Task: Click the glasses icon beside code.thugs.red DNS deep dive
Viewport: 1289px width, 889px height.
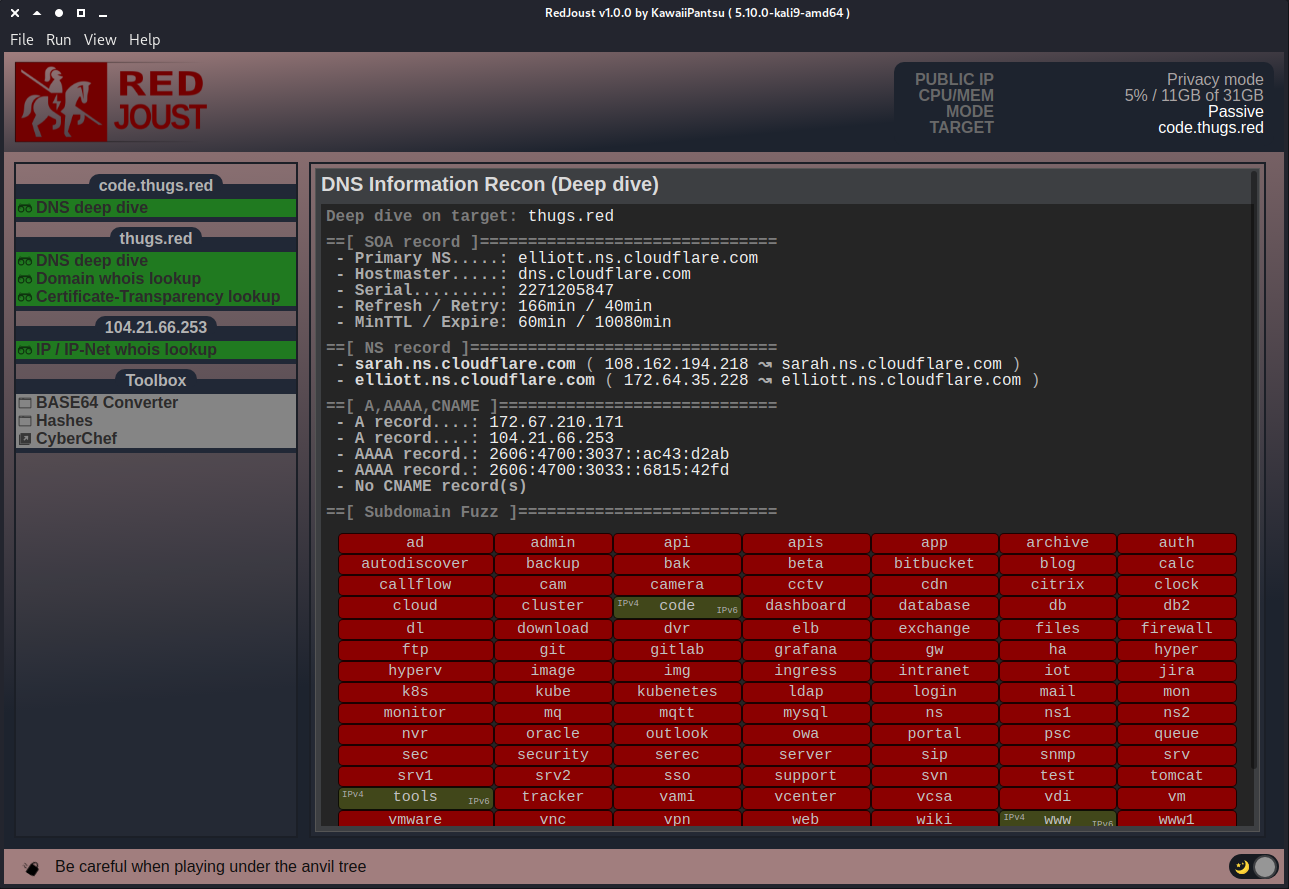Action: pos(26,208)
